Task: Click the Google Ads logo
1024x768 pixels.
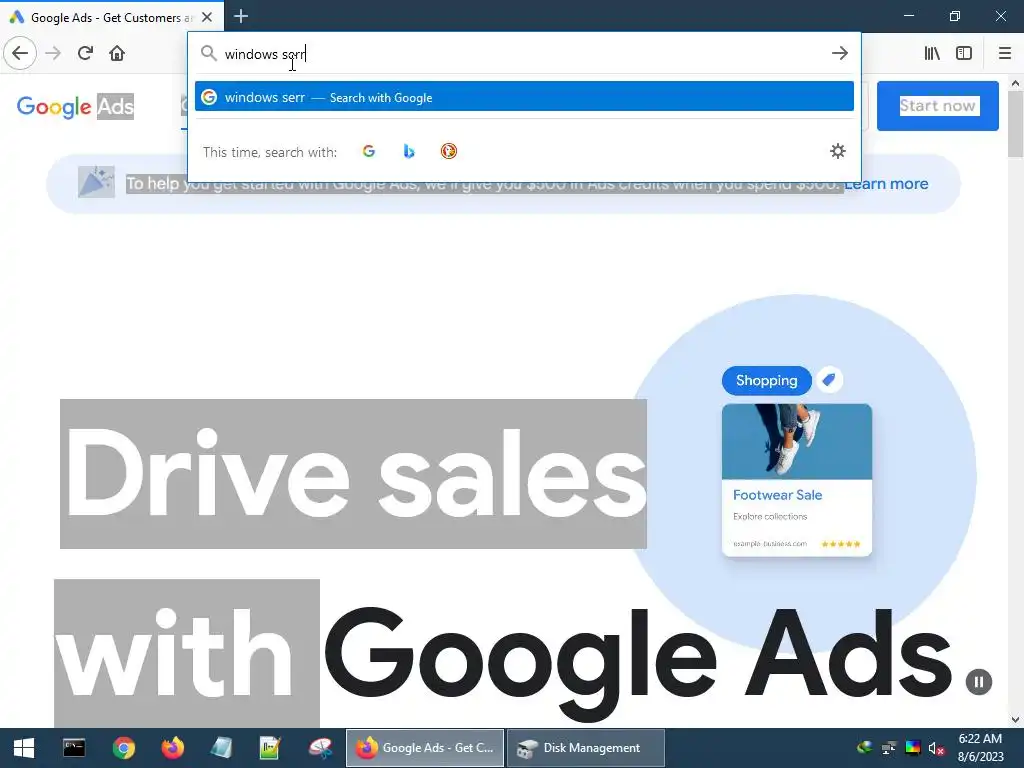Action: [75, 106]
